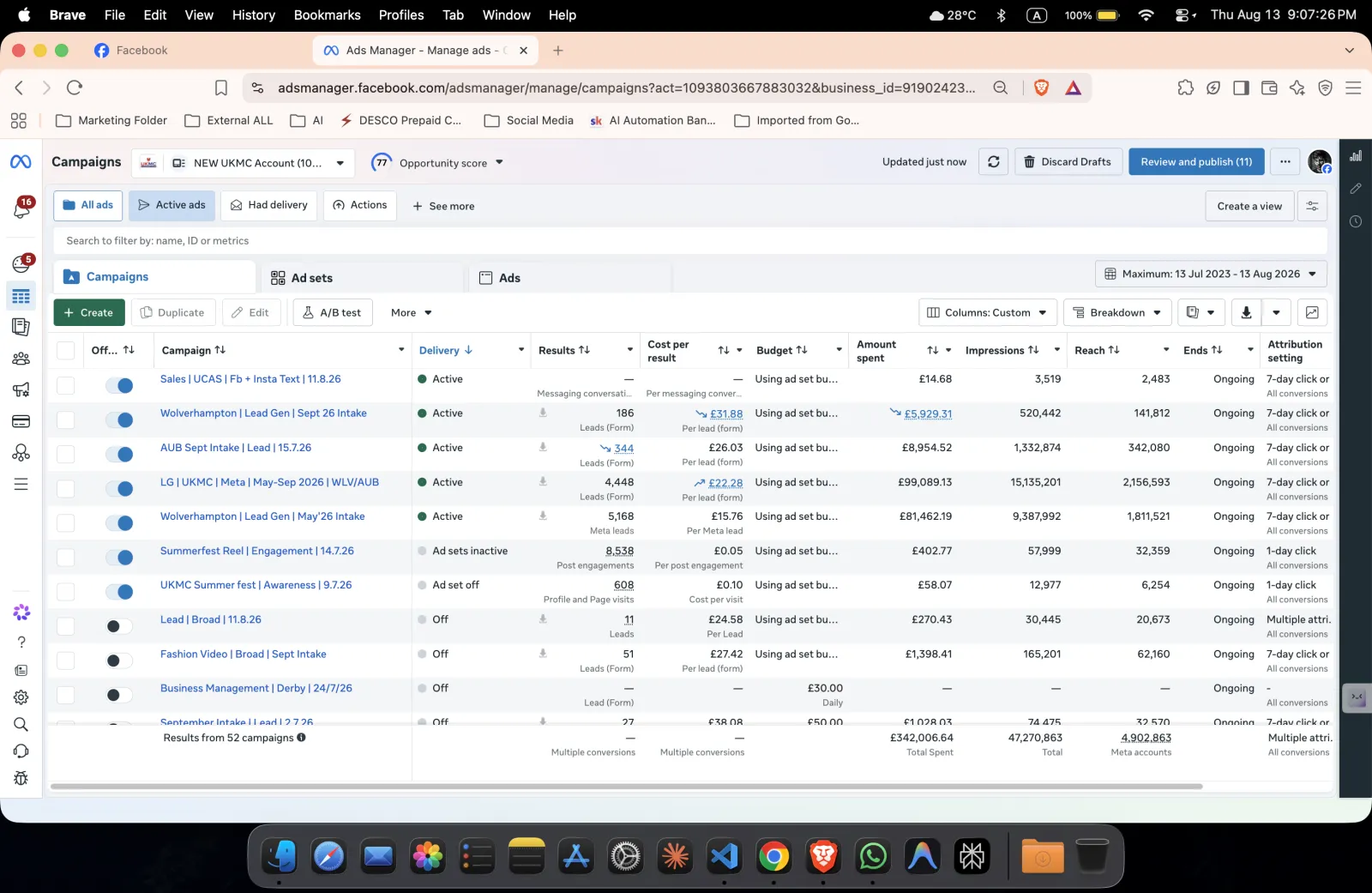Open the Meta logo home icon
Screen dimensions: 1372x893
[x=21, y=162]
